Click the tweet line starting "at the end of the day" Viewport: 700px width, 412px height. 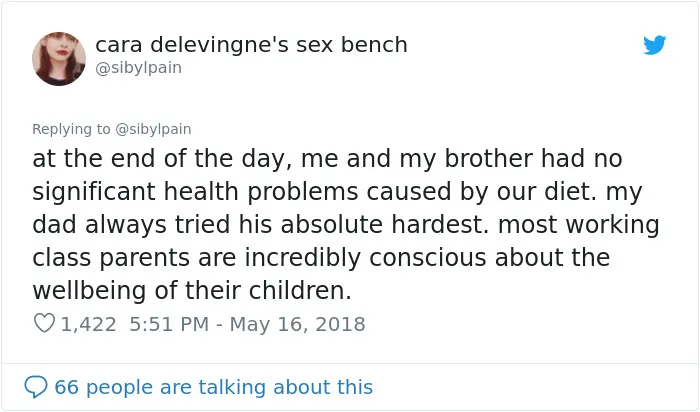point(327,159)
